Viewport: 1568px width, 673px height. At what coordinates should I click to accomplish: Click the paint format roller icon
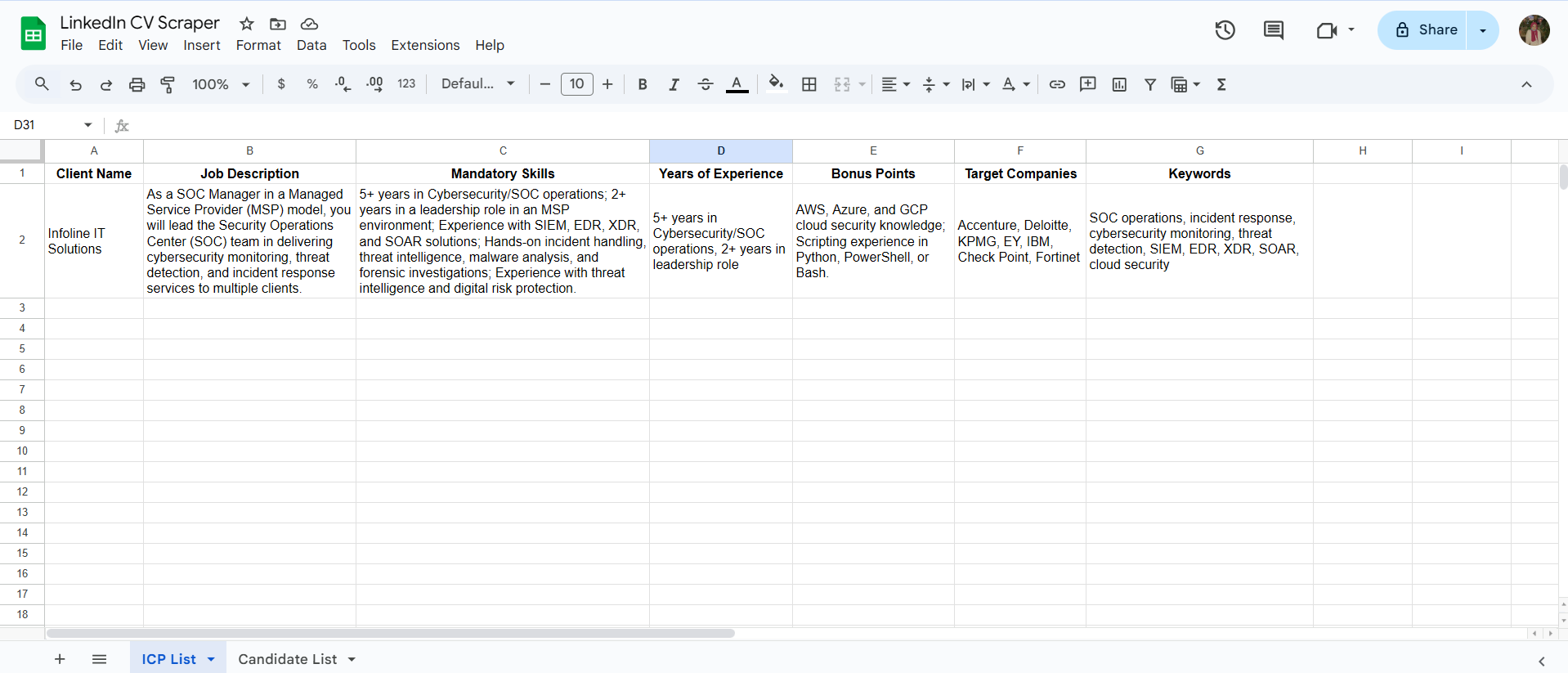click(168, 84)
